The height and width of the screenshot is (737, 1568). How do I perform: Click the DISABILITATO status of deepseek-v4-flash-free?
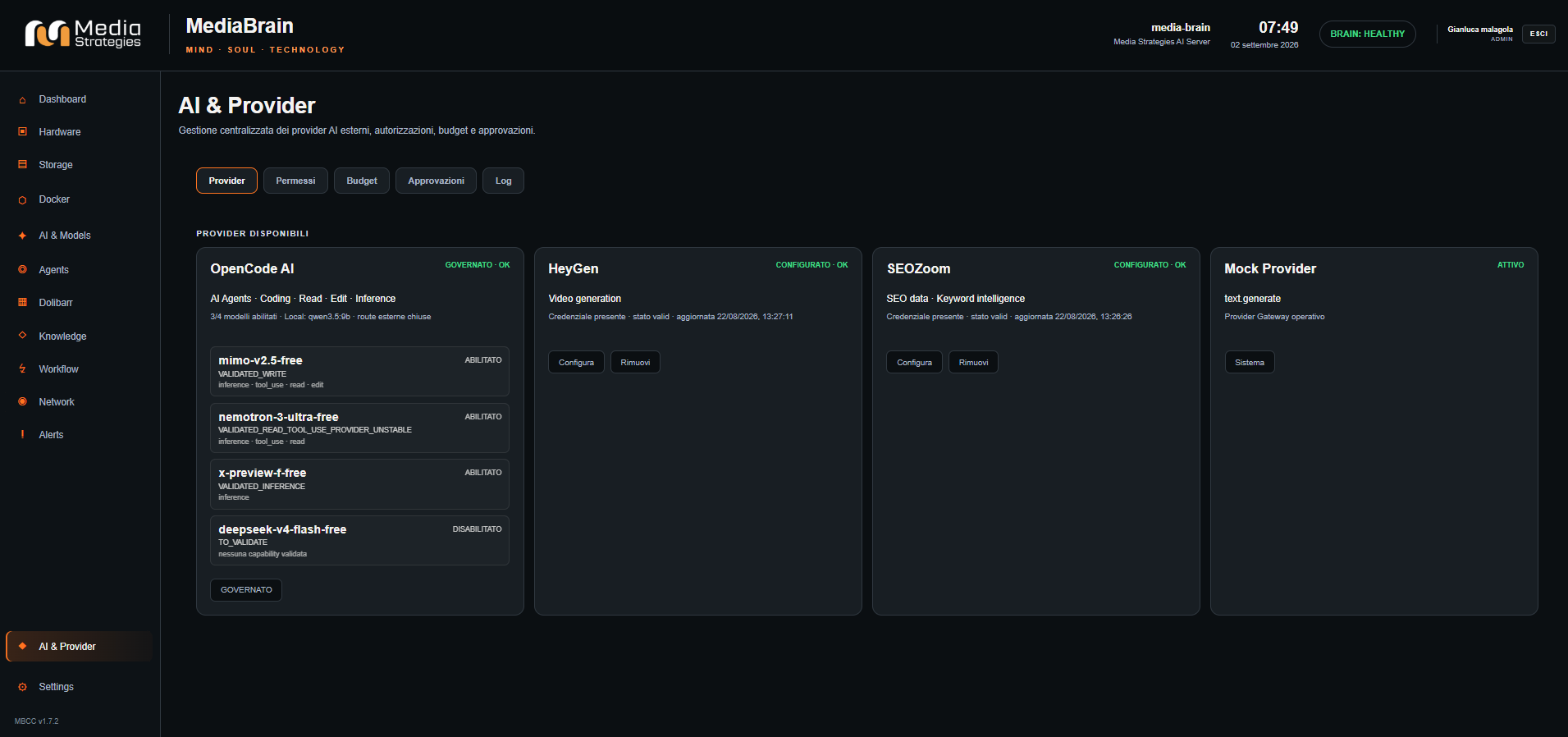(x=477, y=529)
